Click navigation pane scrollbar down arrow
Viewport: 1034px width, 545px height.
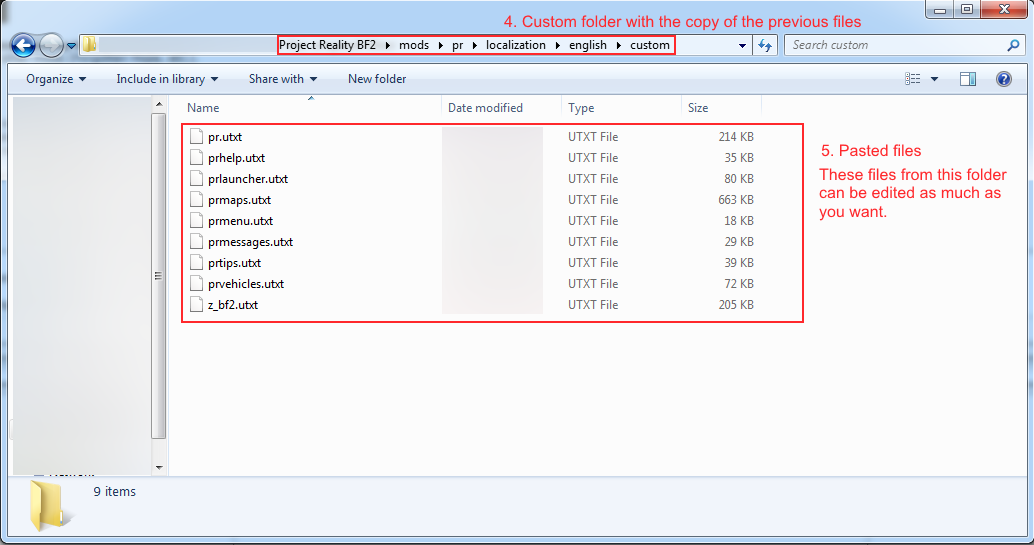(158, 468)
